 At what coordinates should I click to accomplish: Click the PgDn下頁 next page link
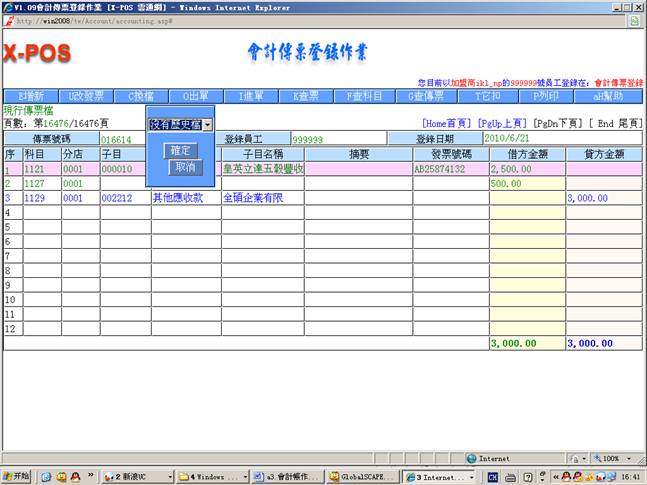point(557,123)
